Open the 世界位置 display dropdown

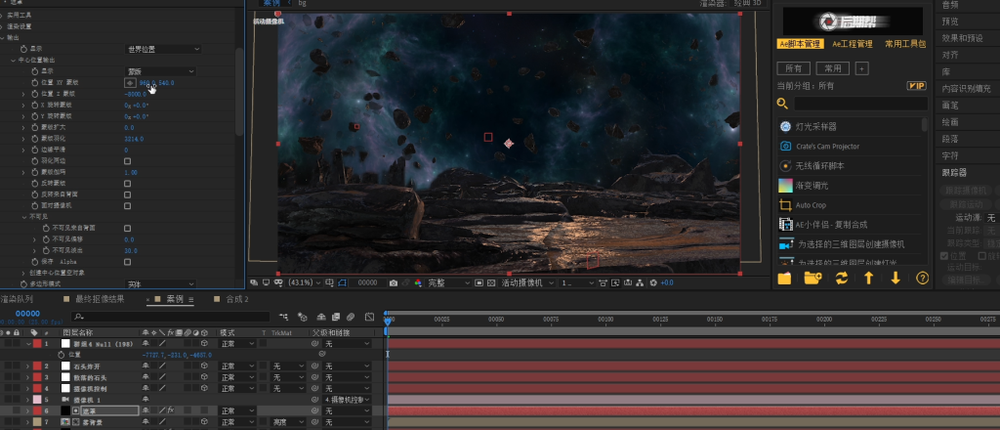160,49
